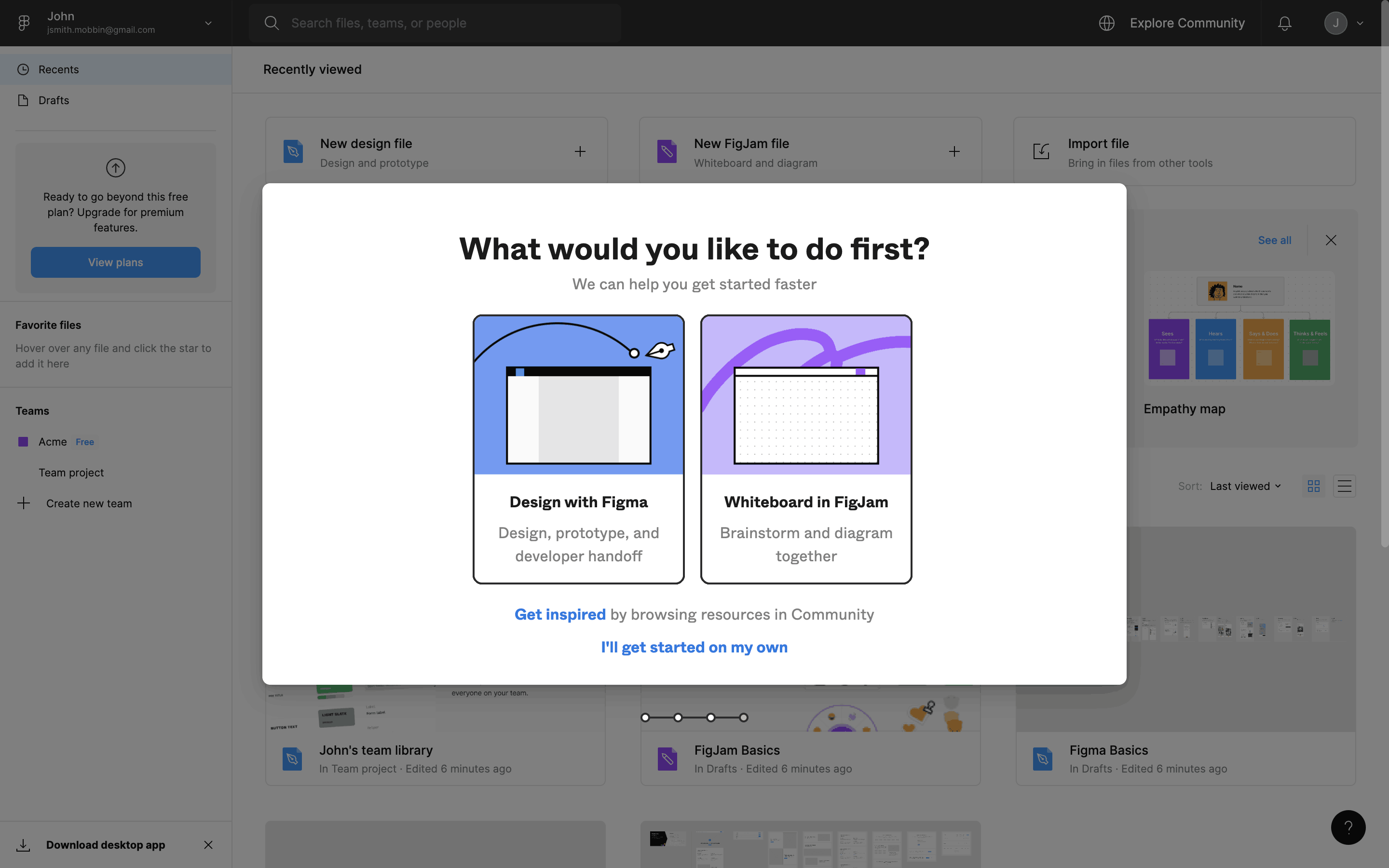Viewport: 1389px width, 868px height.
Task: Dismiss the Download desktop app banner
Action: pyautogui.click(x=208, y=845)
